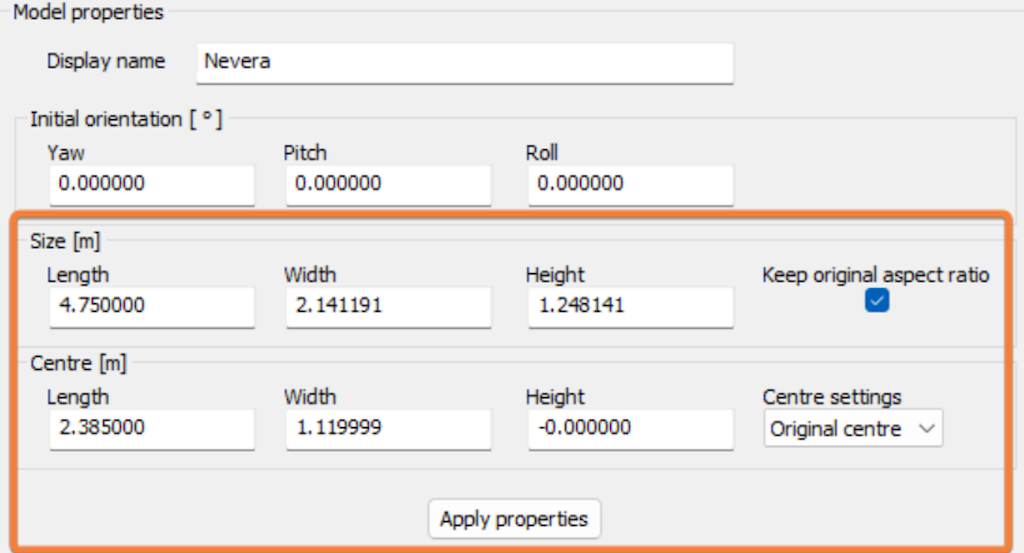
Task: Click the Apply properties button
Action: 514,519
